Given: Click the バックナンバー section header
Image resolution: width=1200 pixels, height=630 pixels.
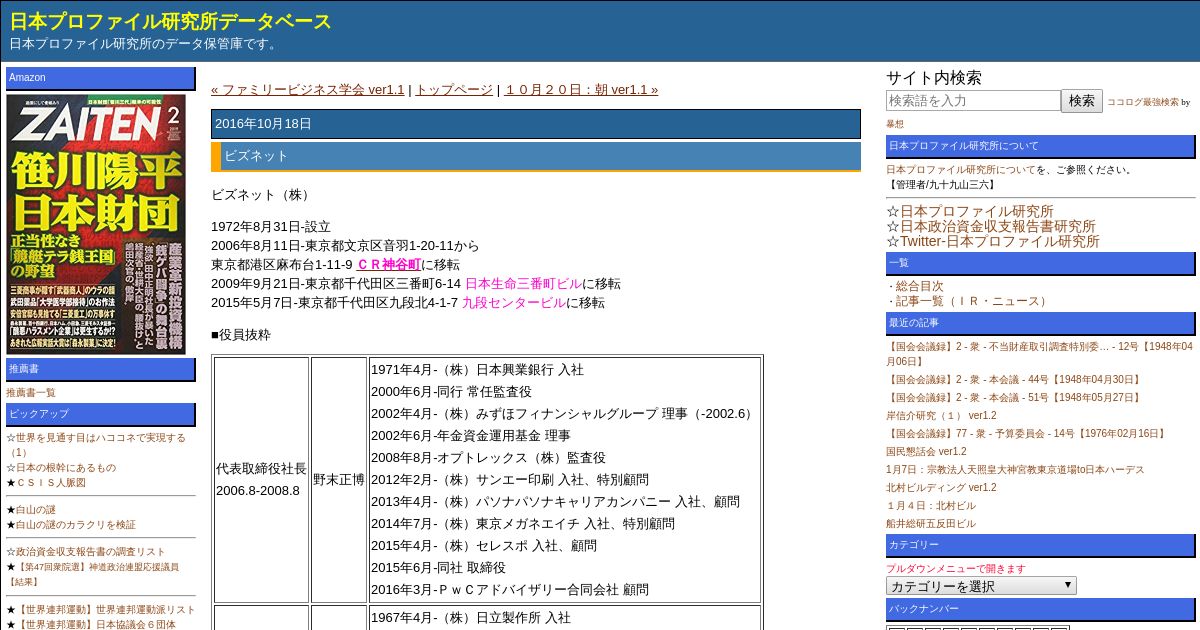Looking at the screenshot, I should 1040,609.
